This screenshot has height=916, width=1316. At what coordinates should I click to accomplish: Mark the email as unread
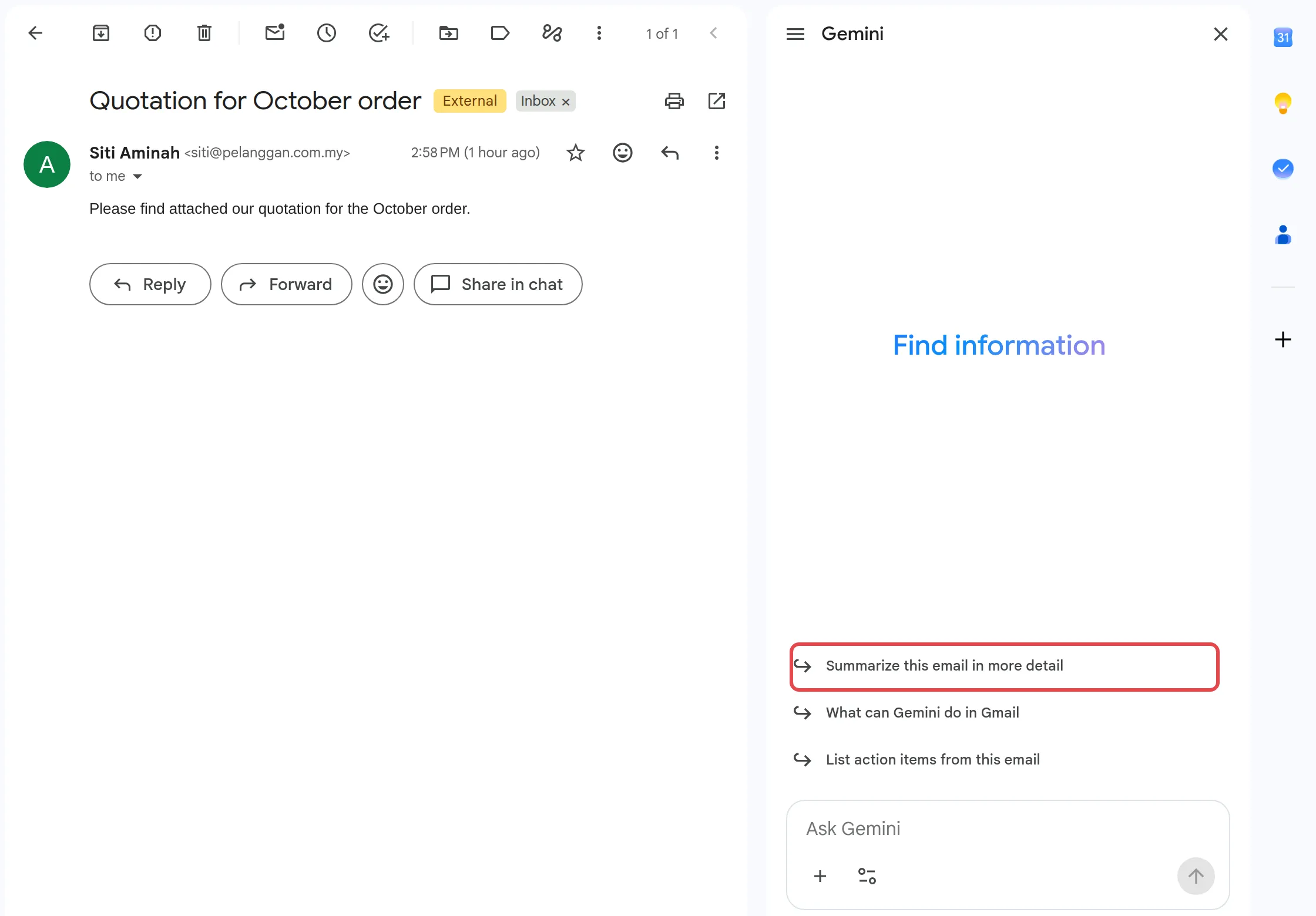(275, 32)
